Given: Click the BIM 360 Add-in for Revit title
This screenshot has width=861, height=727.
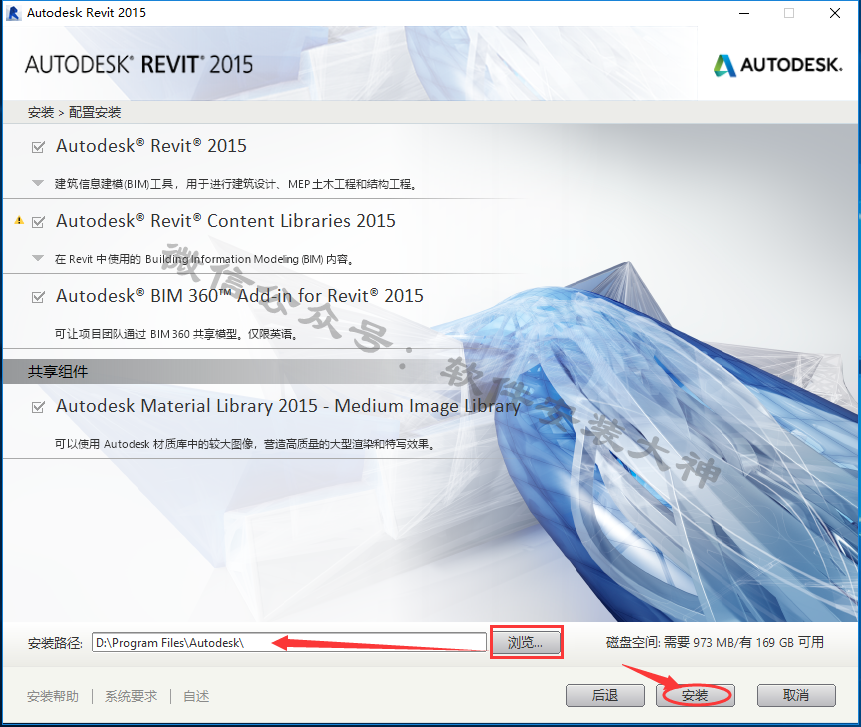Looking at the screenshot, I should (240, 296).
